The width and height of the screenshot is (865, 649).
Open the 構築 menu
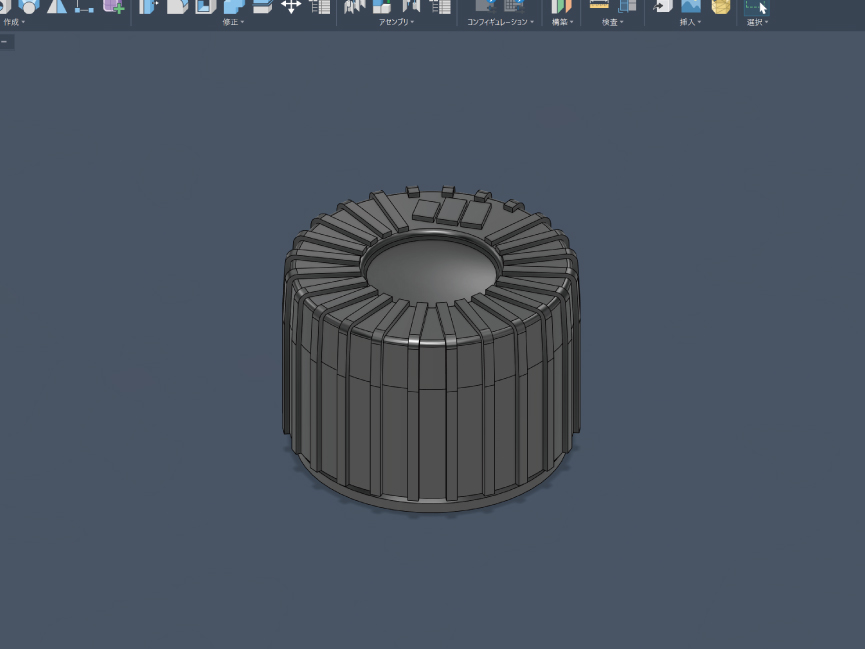562,22
